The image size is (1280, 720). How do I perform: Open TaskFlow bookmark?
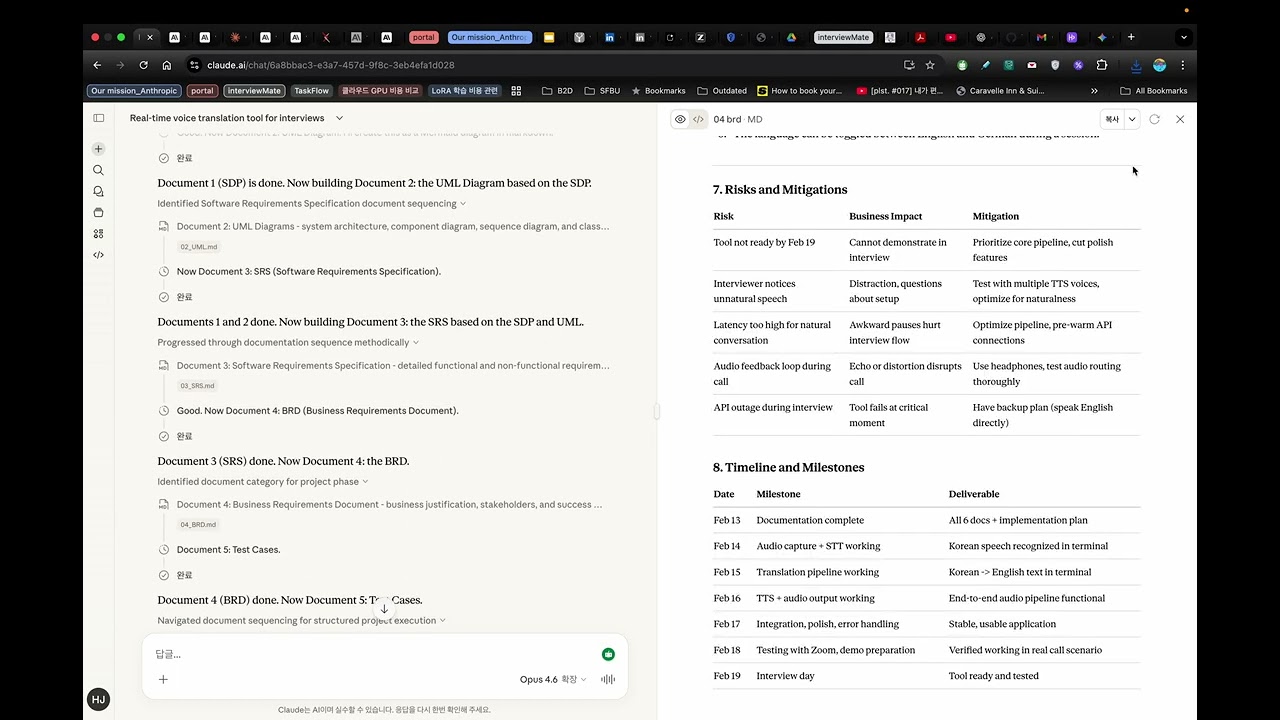[x=311, y=91]
